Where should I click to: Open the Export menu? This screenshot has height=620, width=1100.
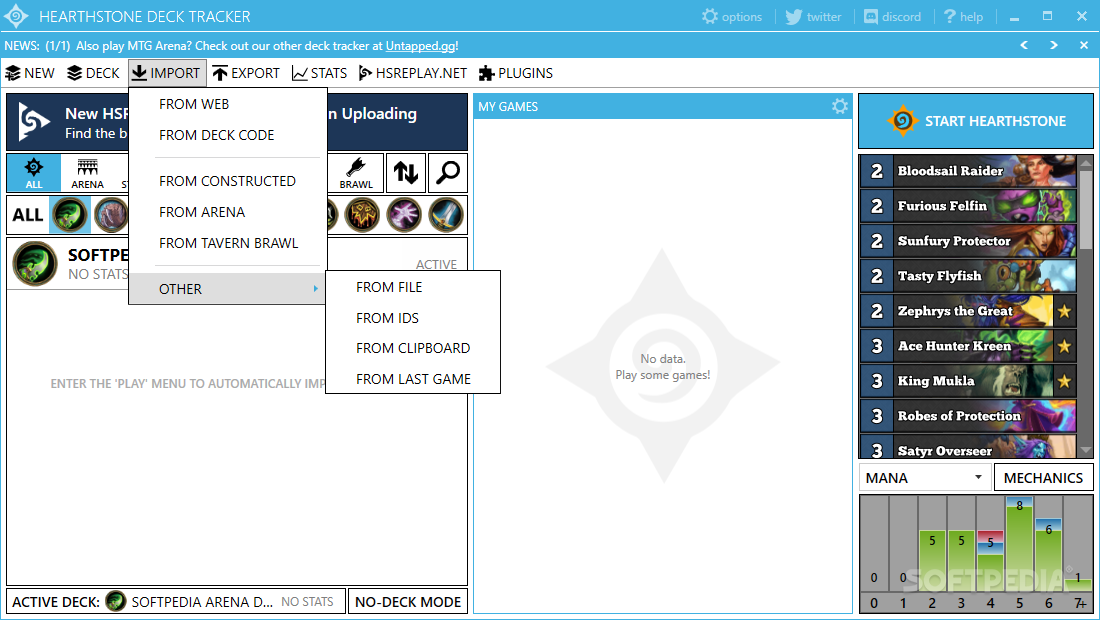point(246,73)
